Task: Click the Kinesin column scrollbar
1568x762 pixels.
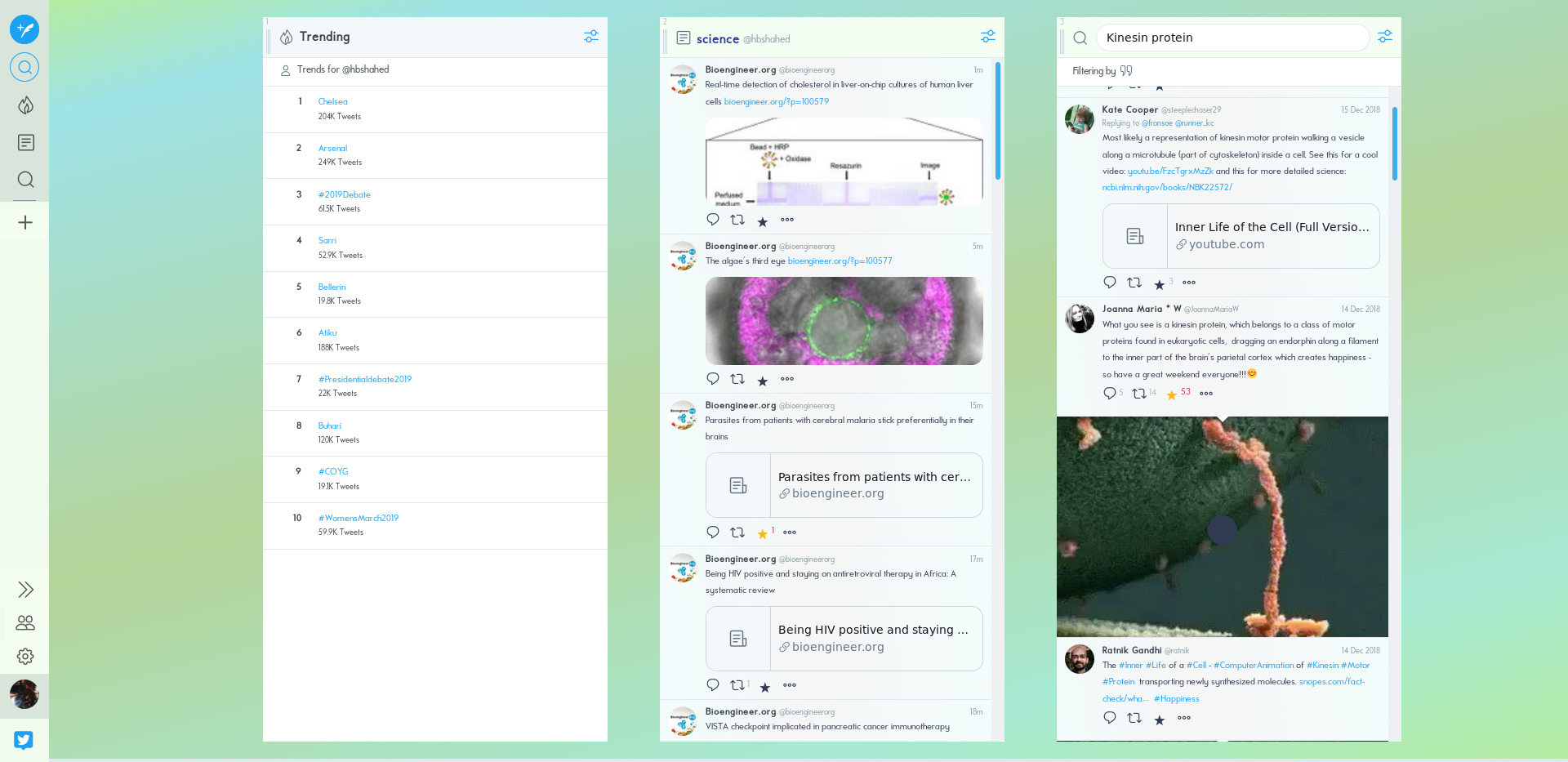Action: coord(1395,144)
